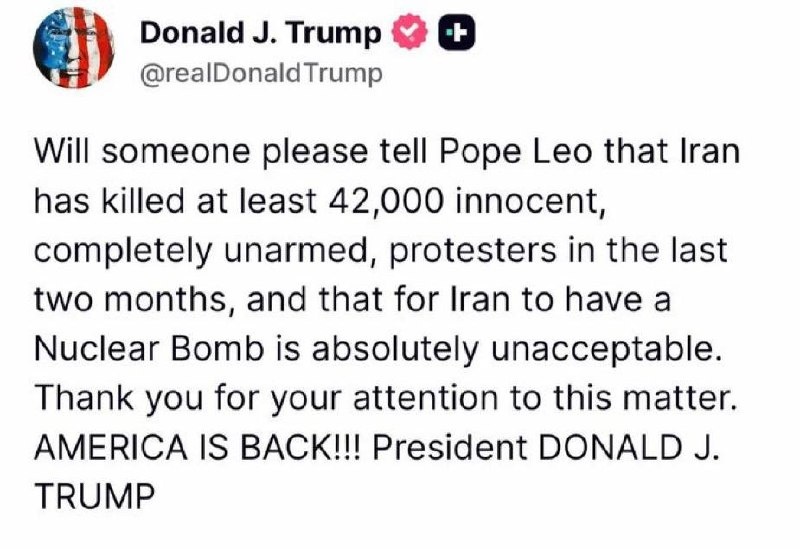This screenshot has height=549, width=800.
Task: Click the phrase "Nuclear Bomb"
Action: (151, 348)
